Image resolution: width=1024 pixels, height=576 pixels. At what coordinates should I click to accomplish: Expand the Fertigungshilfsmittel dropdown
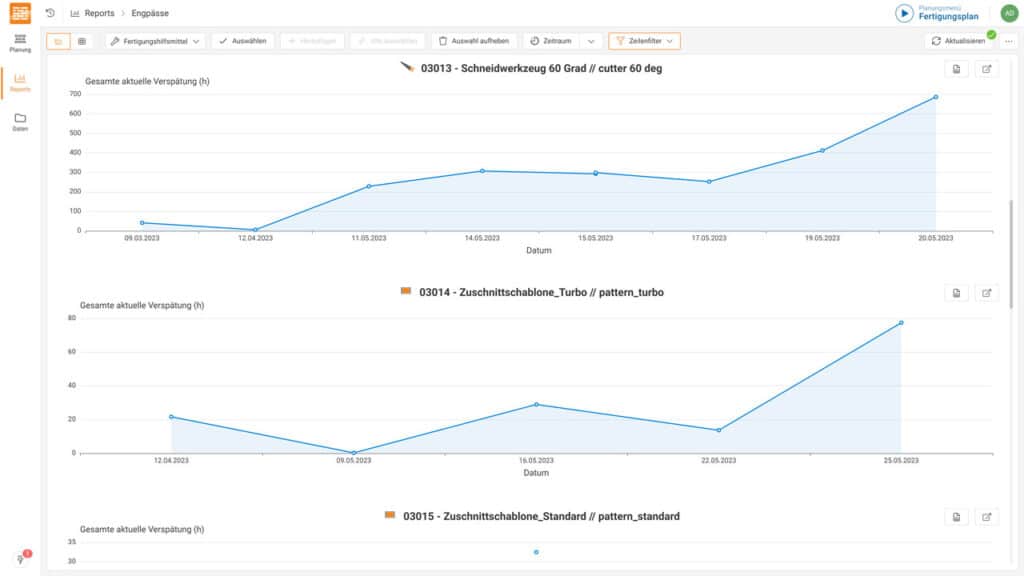[155, 41]
